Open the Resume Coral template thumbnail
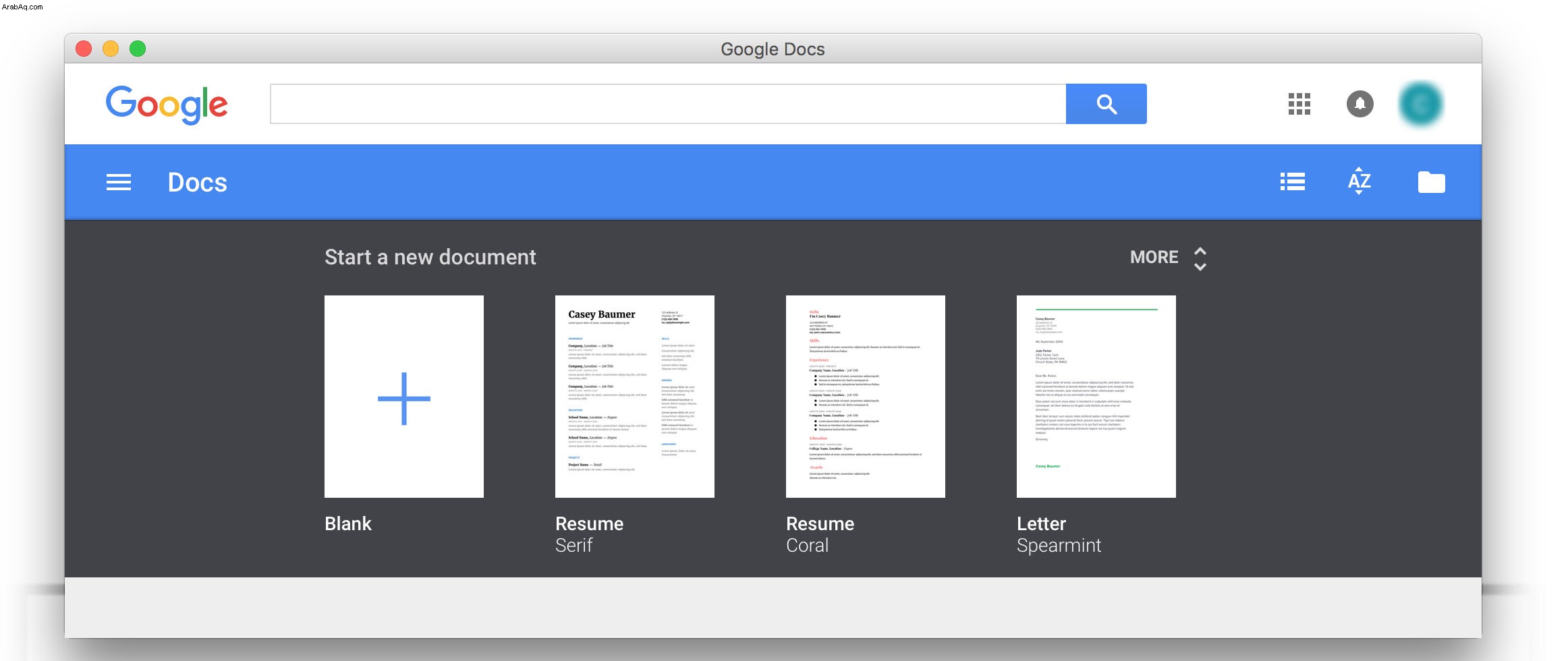 point(866,397)
